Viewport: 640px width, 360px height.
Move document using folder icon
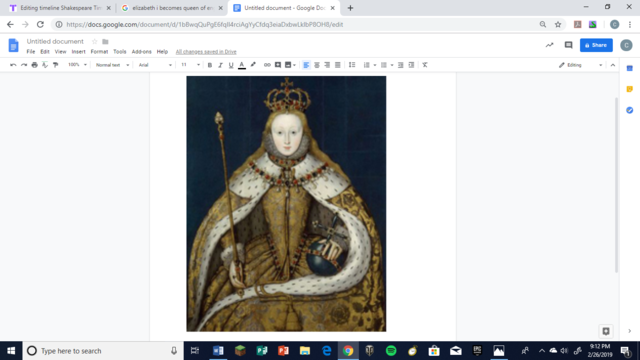coord(105,42)
